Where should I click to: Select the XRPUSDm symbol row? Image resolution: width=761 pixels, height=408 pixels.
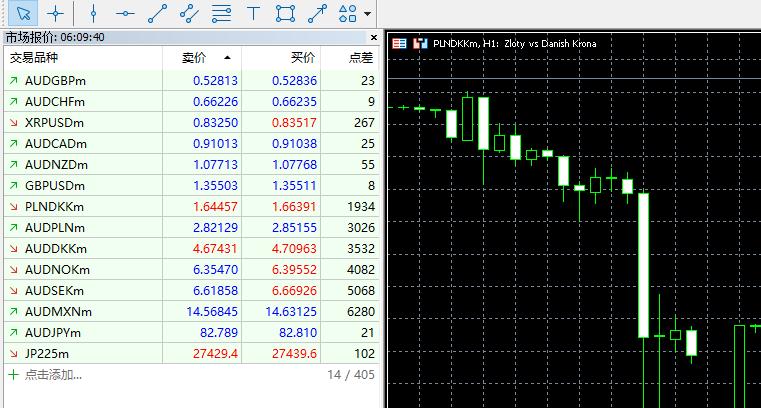point(192,122)
